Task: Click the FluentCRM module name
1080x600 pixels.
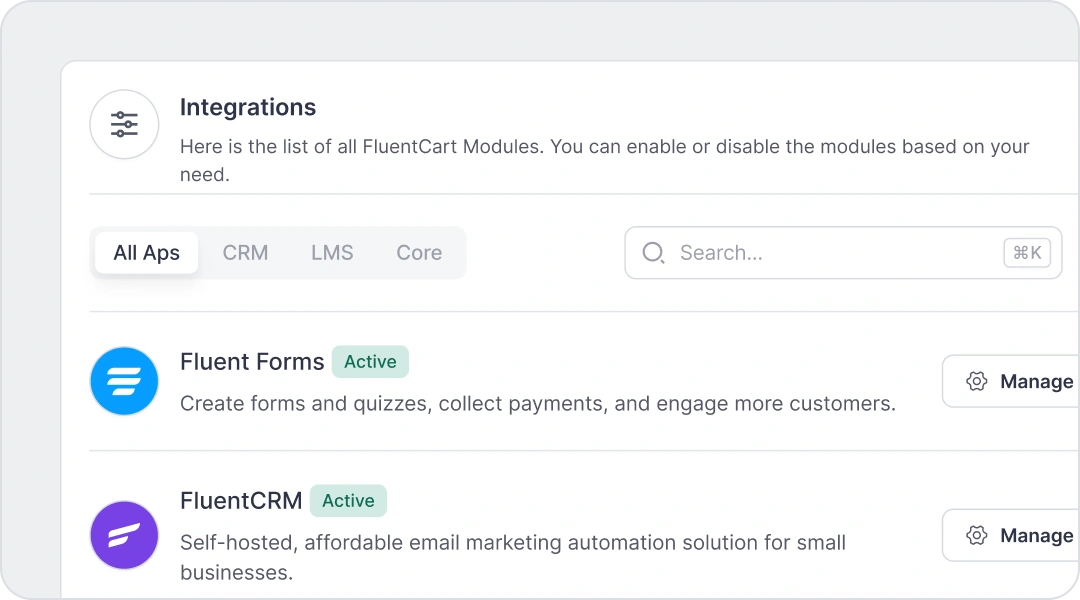Action: click(x=240, y=501)
